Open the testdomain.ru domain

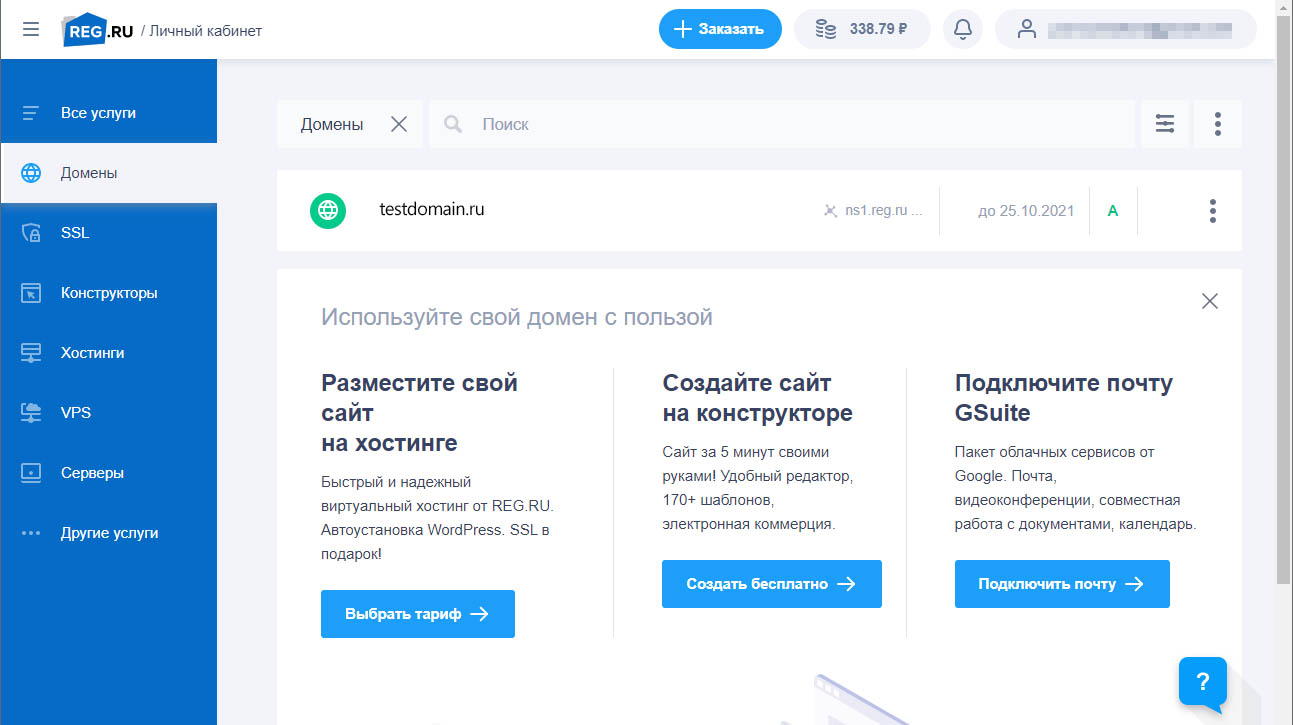click(x=432, y=210)
